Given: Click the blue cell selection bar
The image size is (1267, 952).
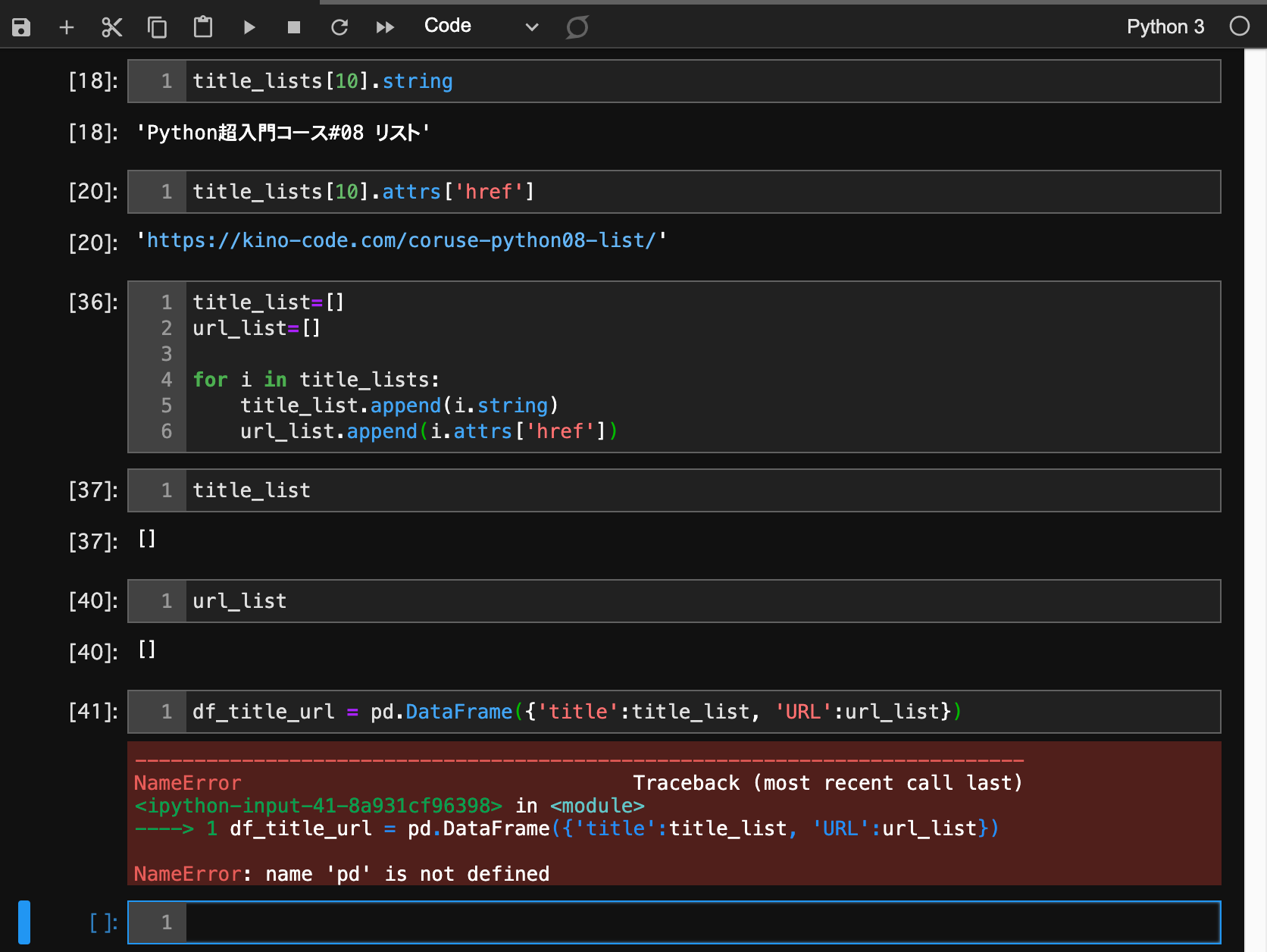Looking at the screenshot, I should tap(25, 922).
